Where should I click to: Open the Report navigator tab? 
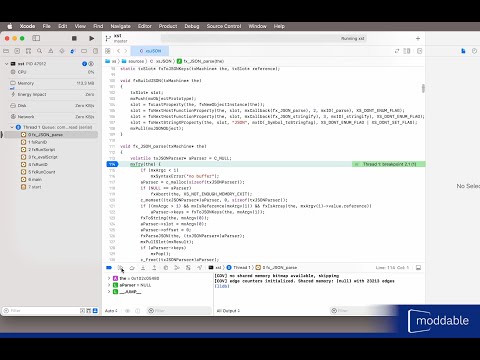coord(95,51)
